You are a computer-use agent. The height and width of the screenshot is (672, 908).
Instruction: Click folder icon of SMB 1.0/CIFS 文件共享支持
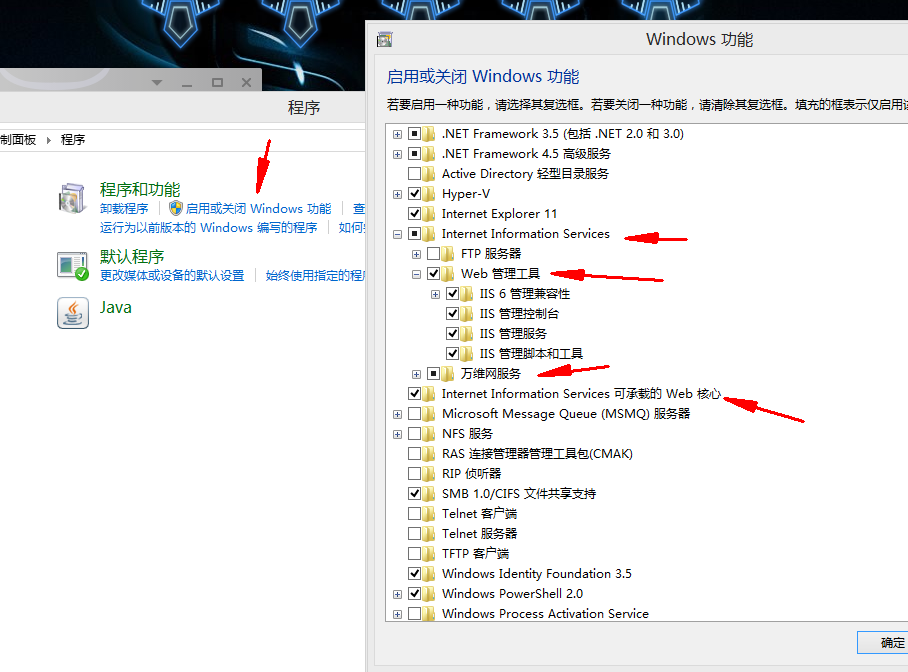429,494
